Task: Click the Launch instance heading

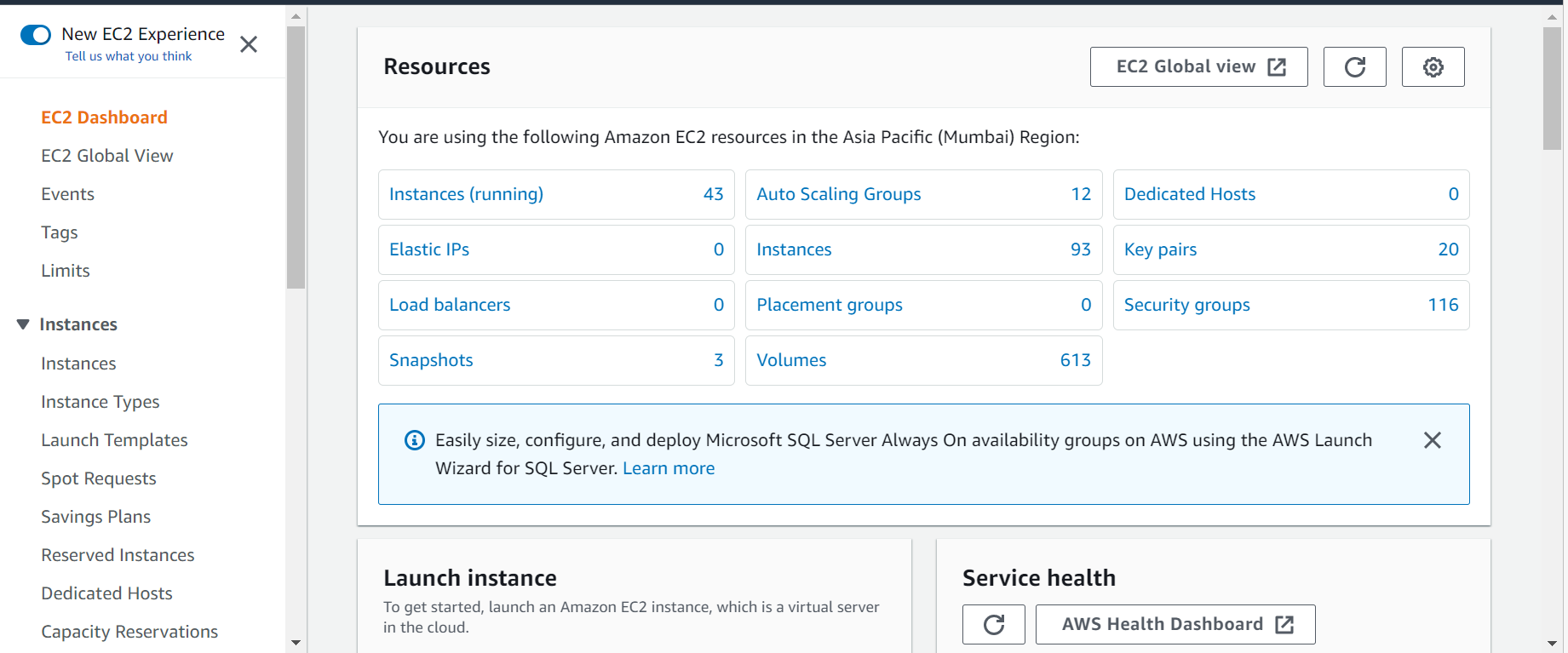Action: tap(470, 578)
